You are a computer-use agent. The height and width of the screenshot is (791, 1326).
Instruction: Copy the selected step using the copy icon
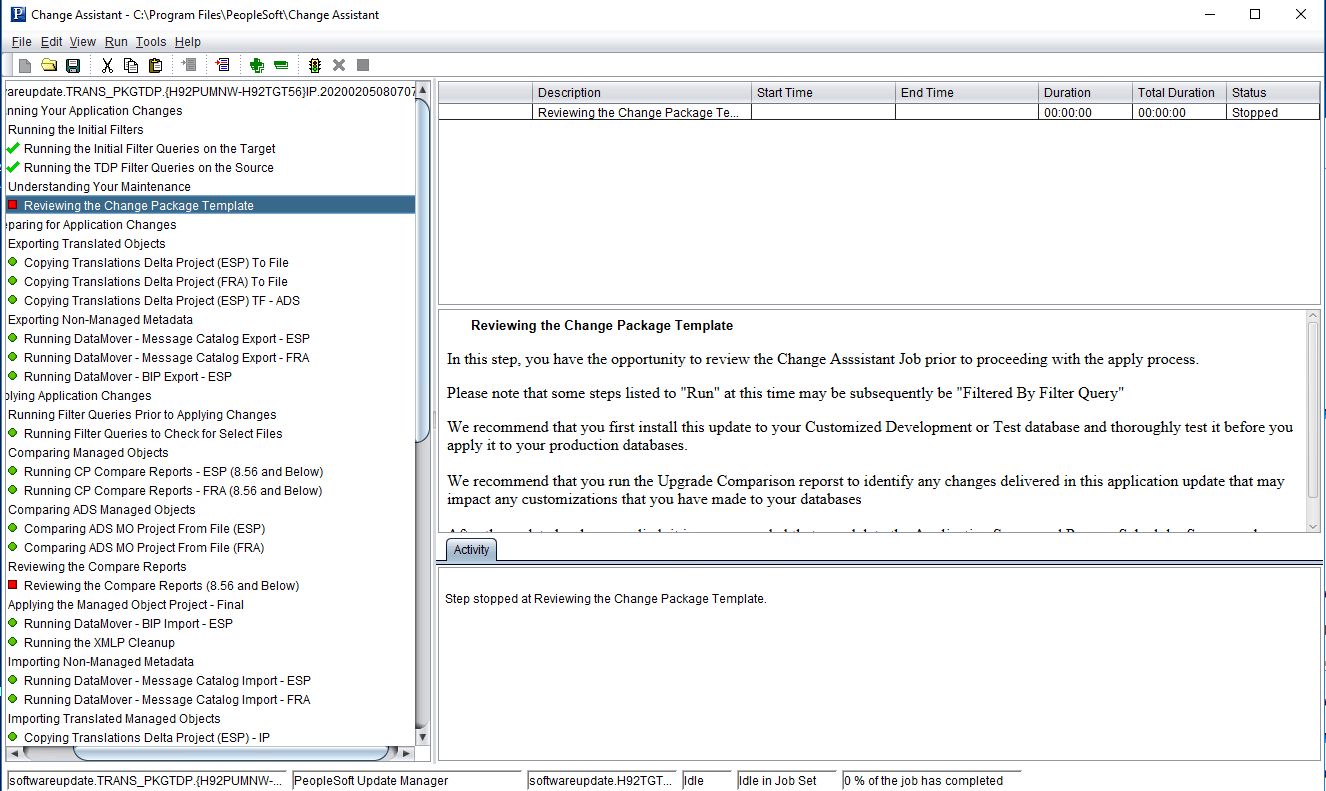[x=131, y=64]
